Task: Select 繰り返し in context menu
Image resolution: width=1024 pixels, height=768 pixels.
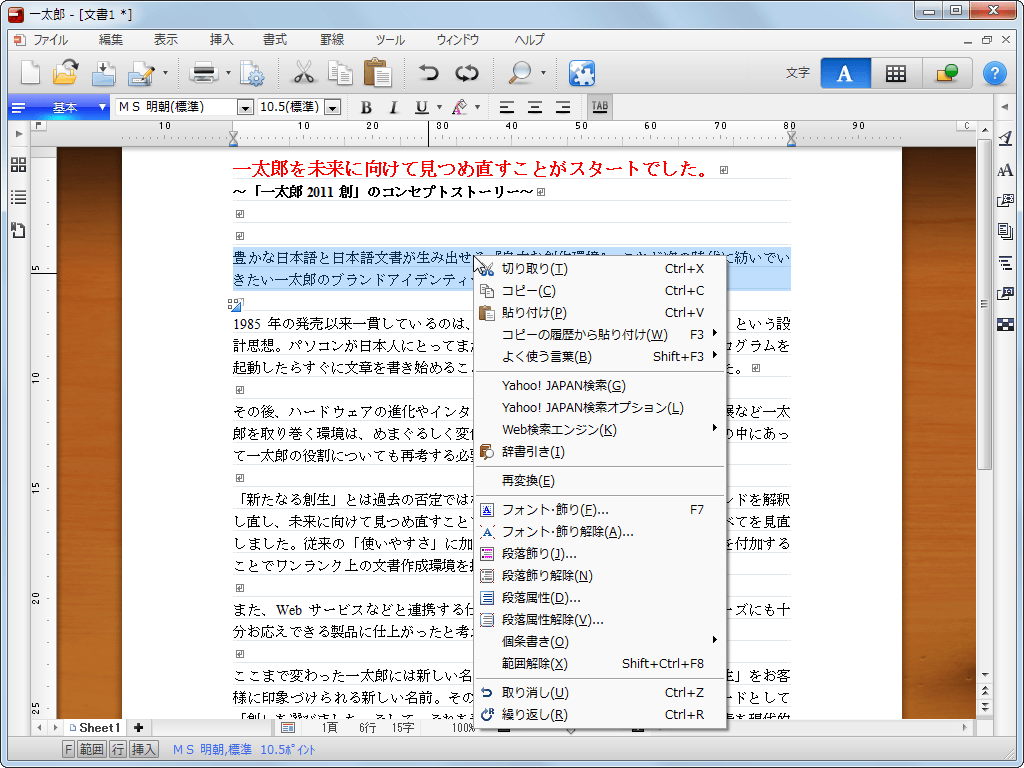Action: pyautogui.click(x=600, y=715)
